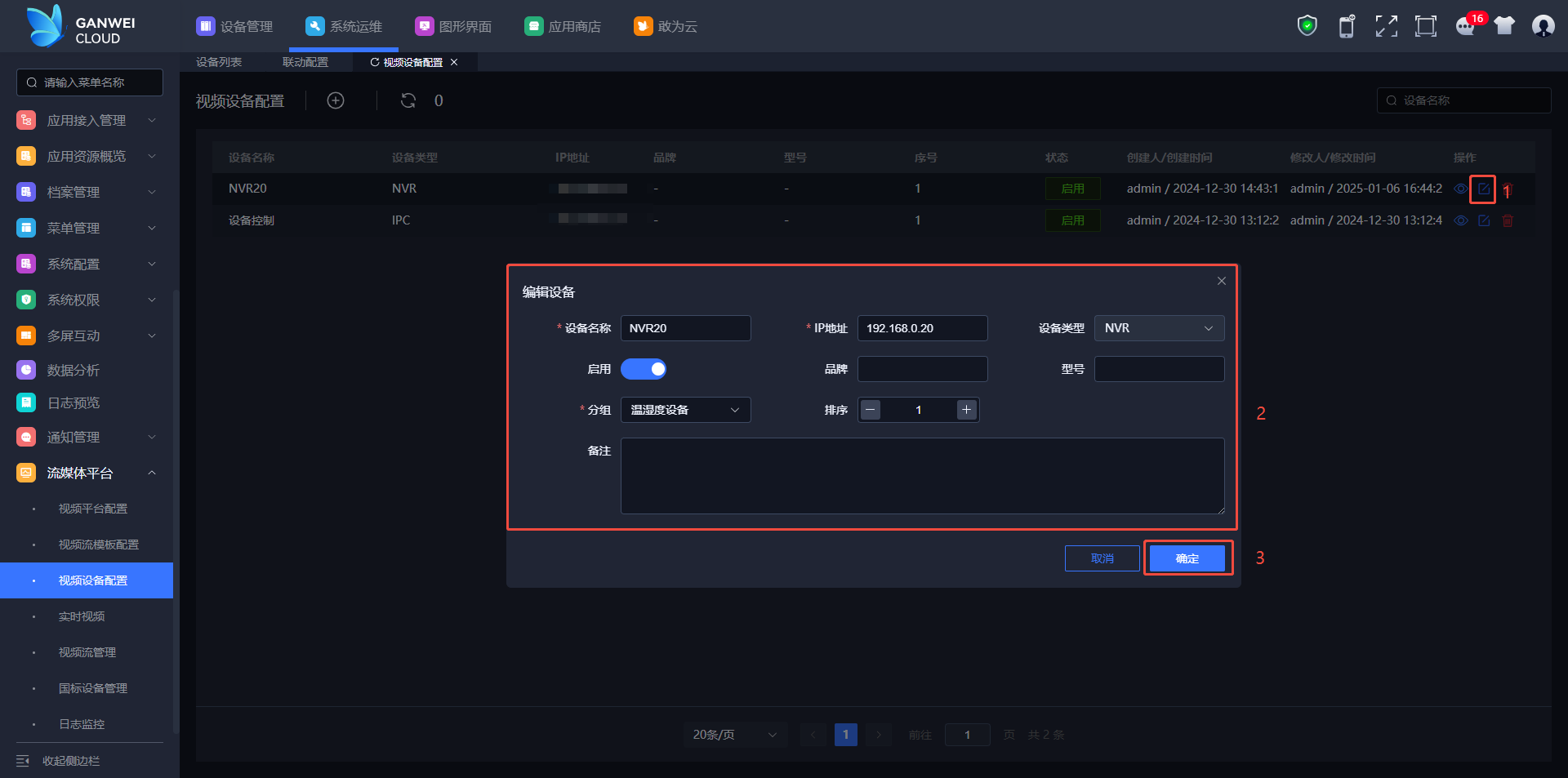Open the 应用商店 top menu

click(563, 26)
